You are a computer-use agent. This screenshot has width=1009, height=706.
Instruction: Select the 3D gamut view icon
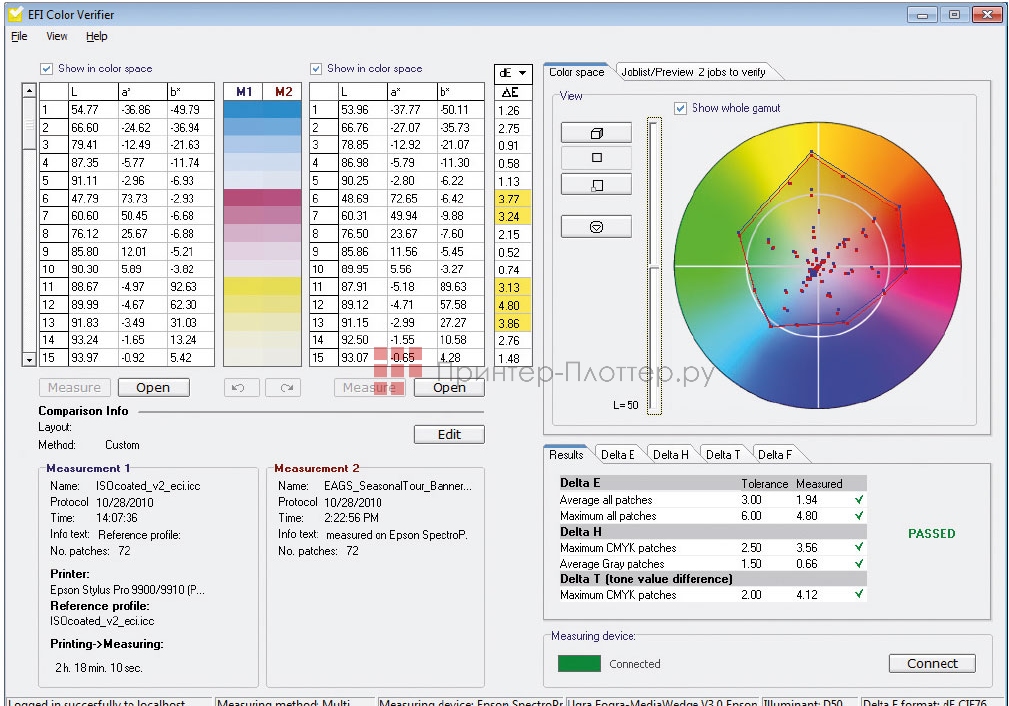[x=596, y=132]
